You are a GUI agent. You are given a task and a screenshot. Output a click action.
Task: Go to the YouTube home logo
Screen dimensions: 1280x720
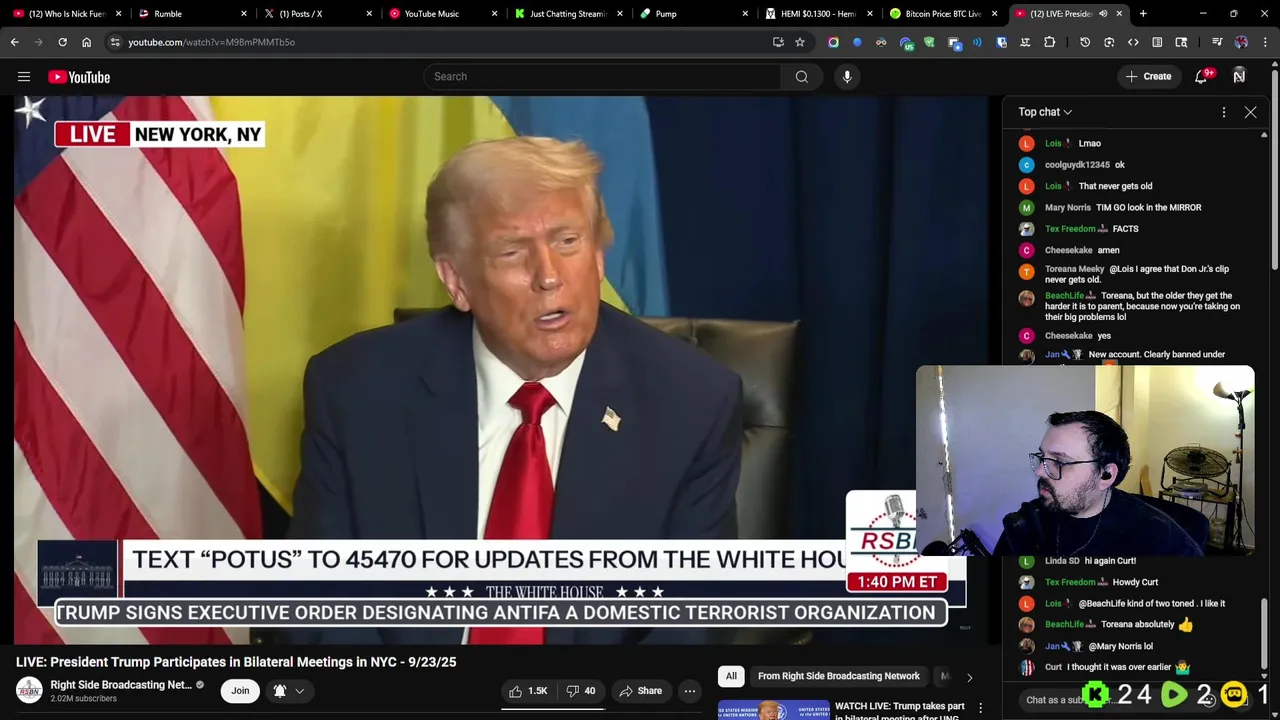click(x=79, y=77)
